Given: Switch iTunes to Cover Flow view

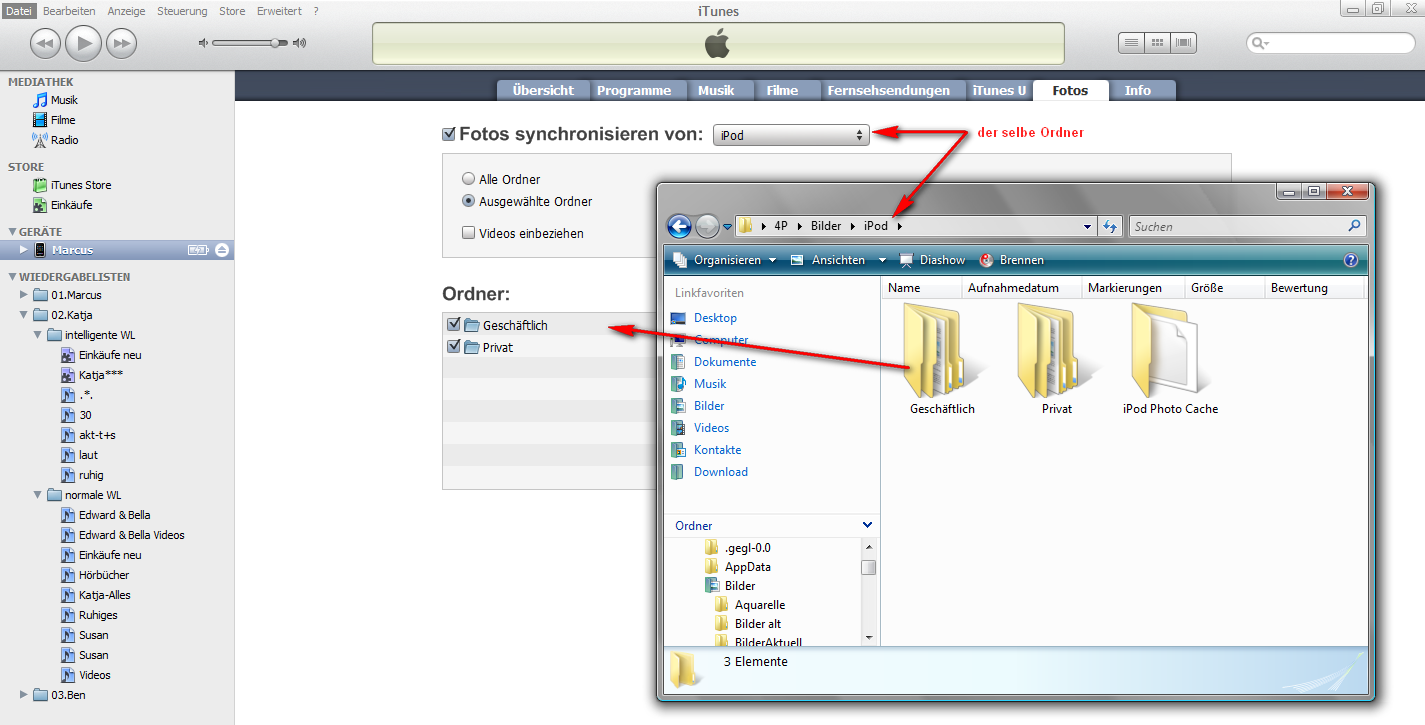Looking at the screenshot, I should 1185,43.
